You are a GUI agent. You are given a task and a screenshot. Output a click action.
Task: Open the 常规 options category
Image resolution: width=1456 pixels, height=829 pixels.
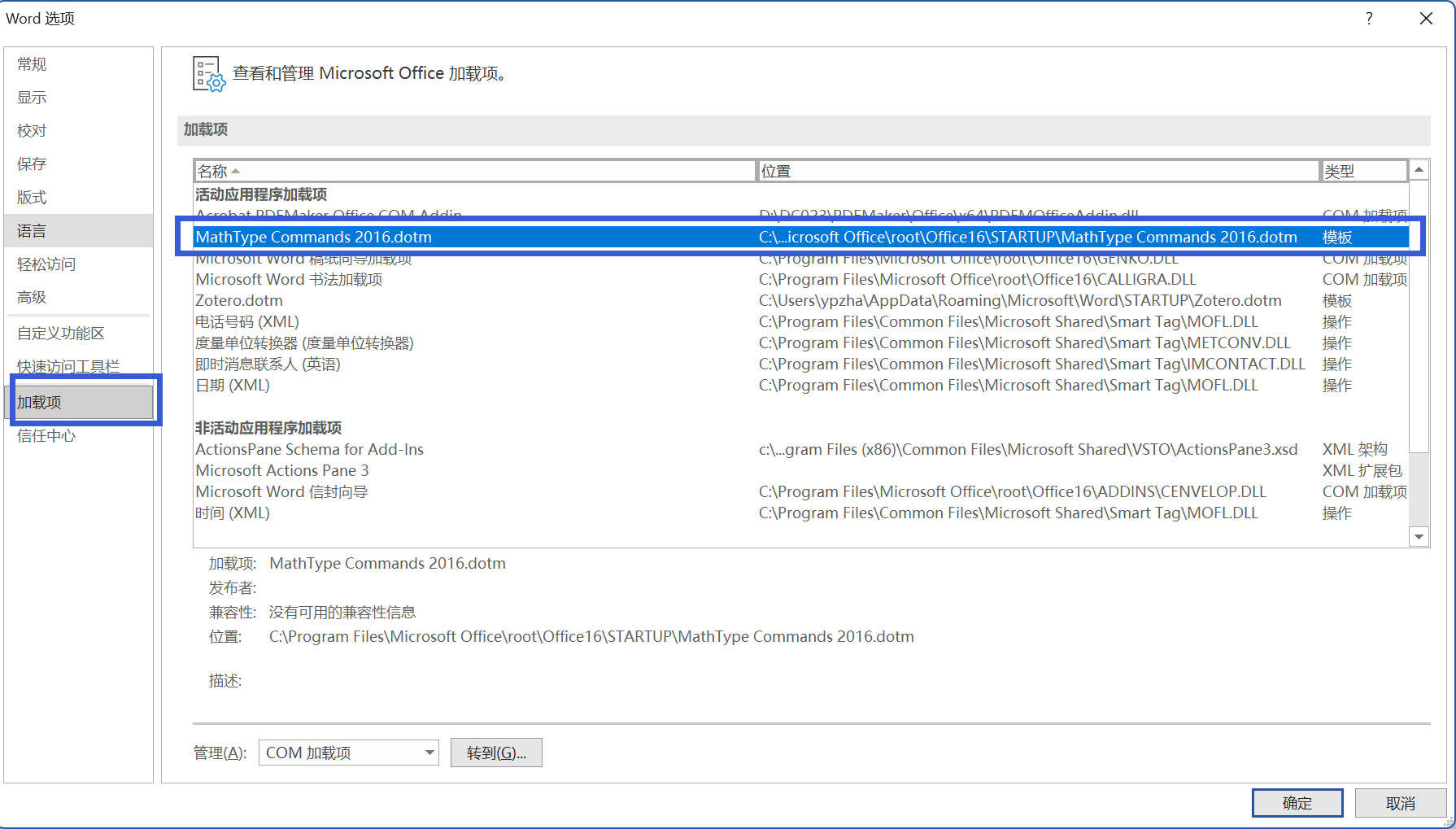click(x=78, y=64)
